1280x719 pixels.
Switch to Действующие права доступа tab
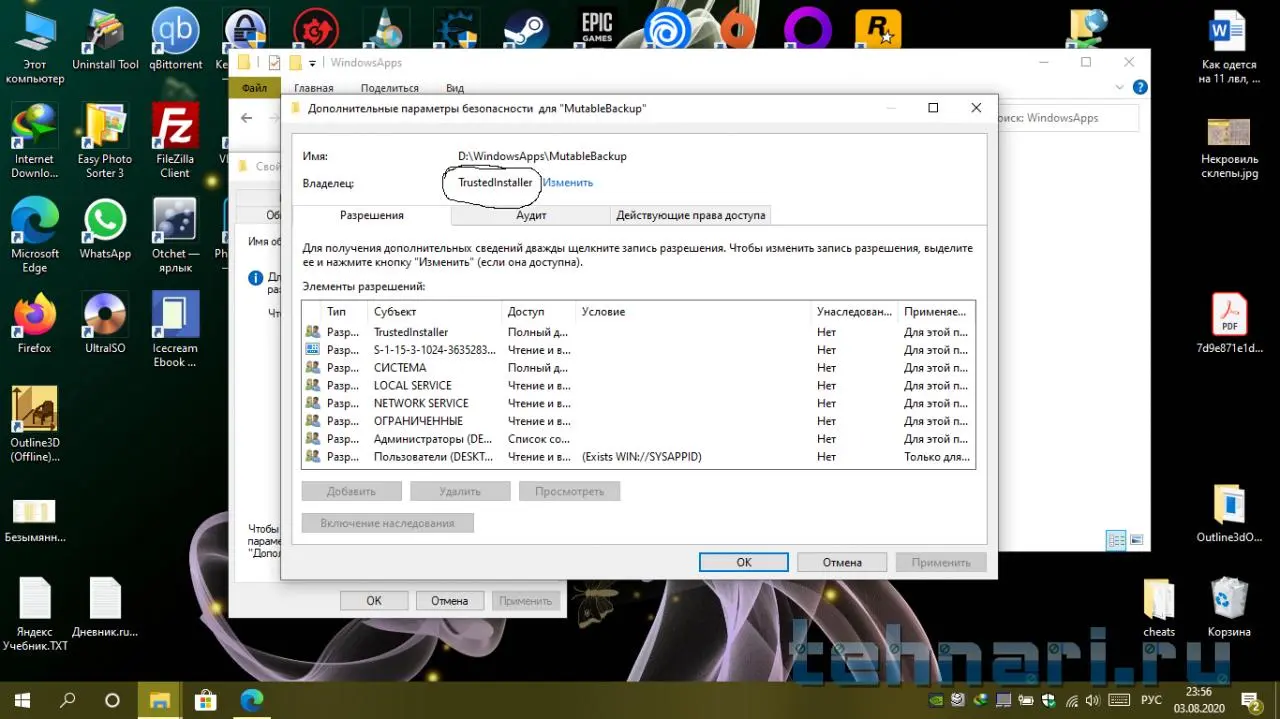pos(691,215)
